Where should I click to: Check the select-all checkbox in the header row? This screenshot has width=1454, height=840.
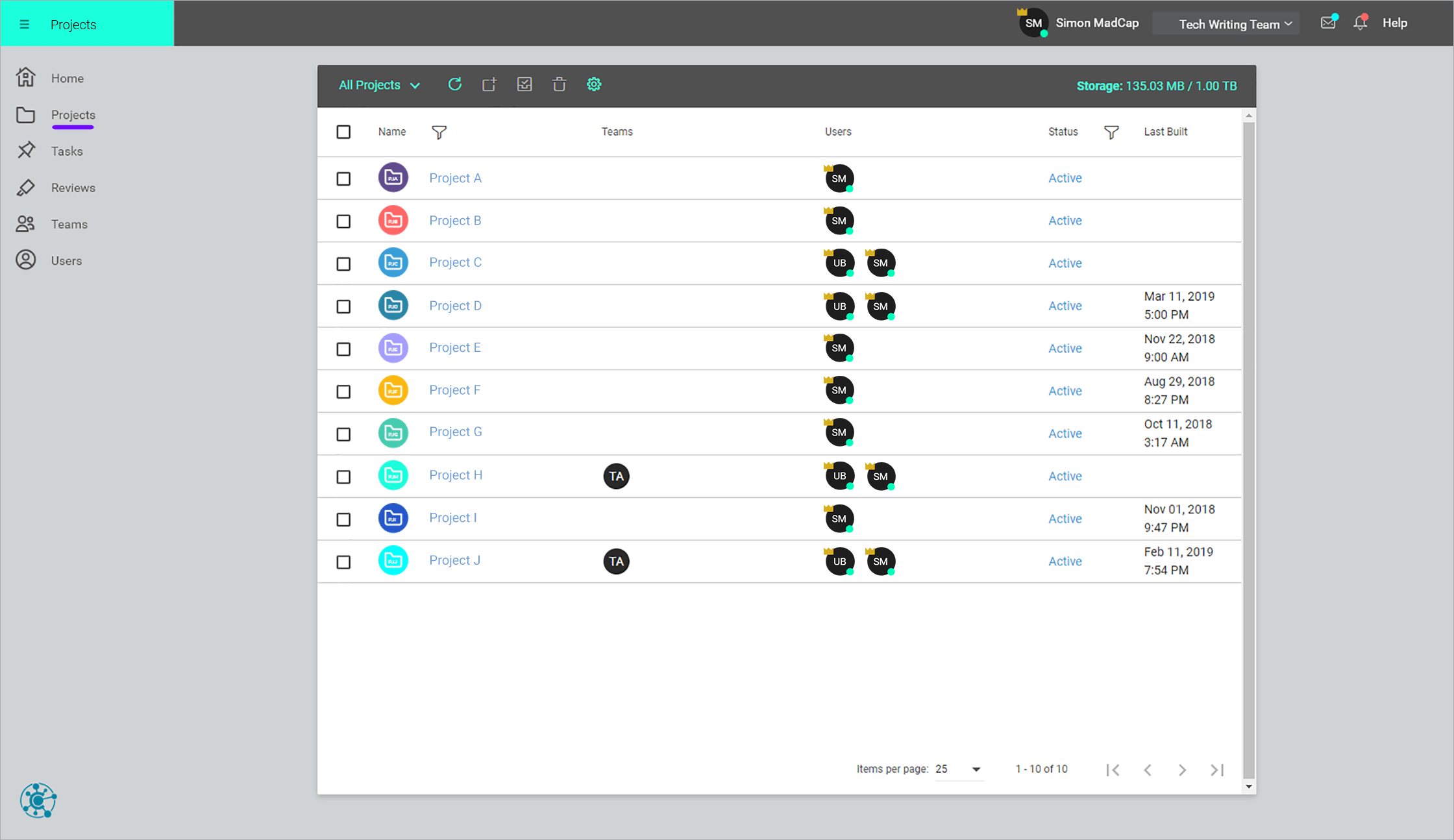click(x=343, y=132)
